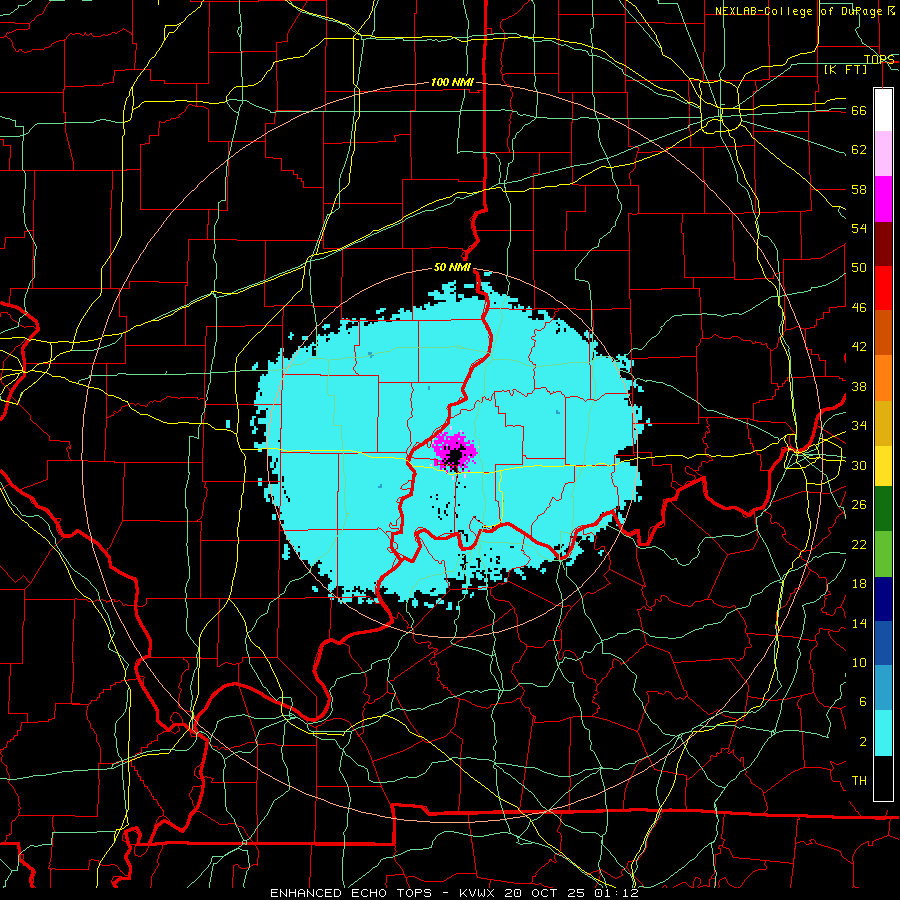Click the '100 NMI' range ring label

point(452,82)
